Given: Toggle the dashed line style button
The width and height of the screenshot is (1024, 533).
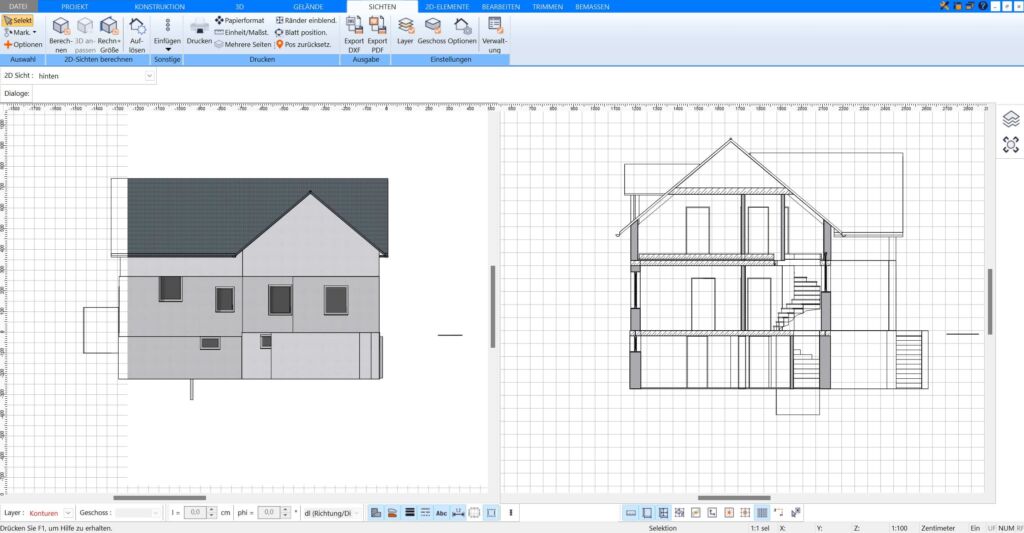Looking at the screenshot, I should click(x=425, y=513).
